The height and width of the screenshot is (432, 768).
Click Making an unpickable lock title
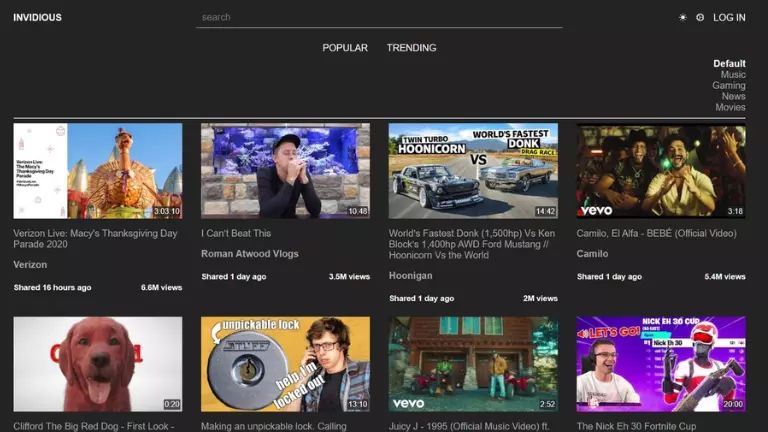(x=274, y=427)
